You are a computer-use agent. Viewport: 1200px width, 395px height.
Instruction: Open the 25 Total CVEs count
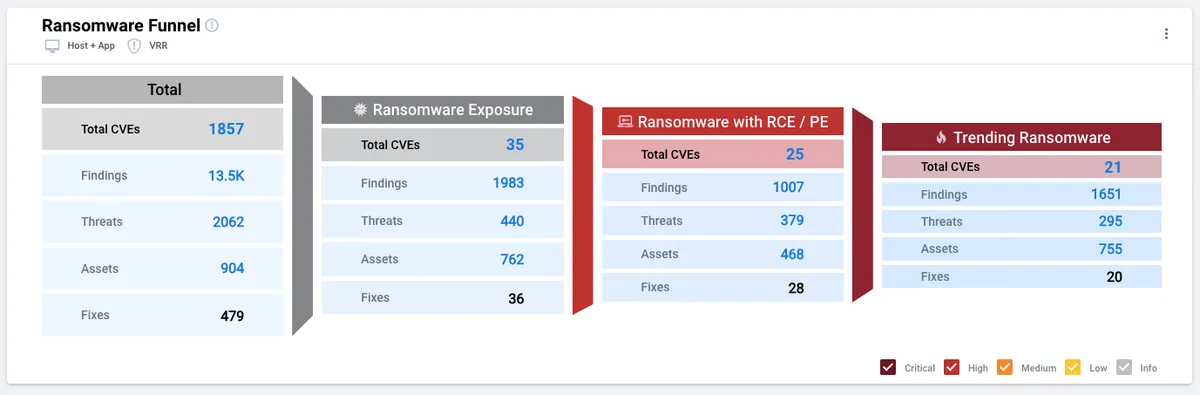point(795,155)
